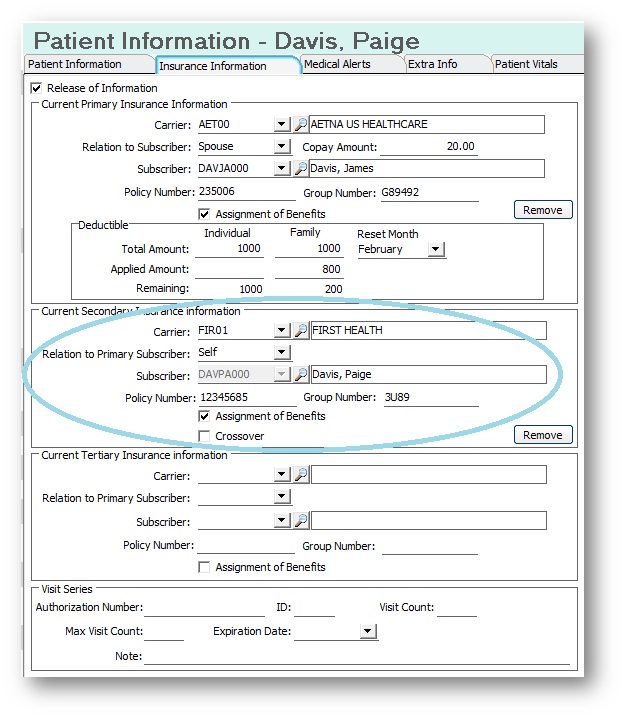The image size is (626, 719).
Task: Click the secondary Subscriber lookup magnifier icon
Action: (x=300, y=375)
